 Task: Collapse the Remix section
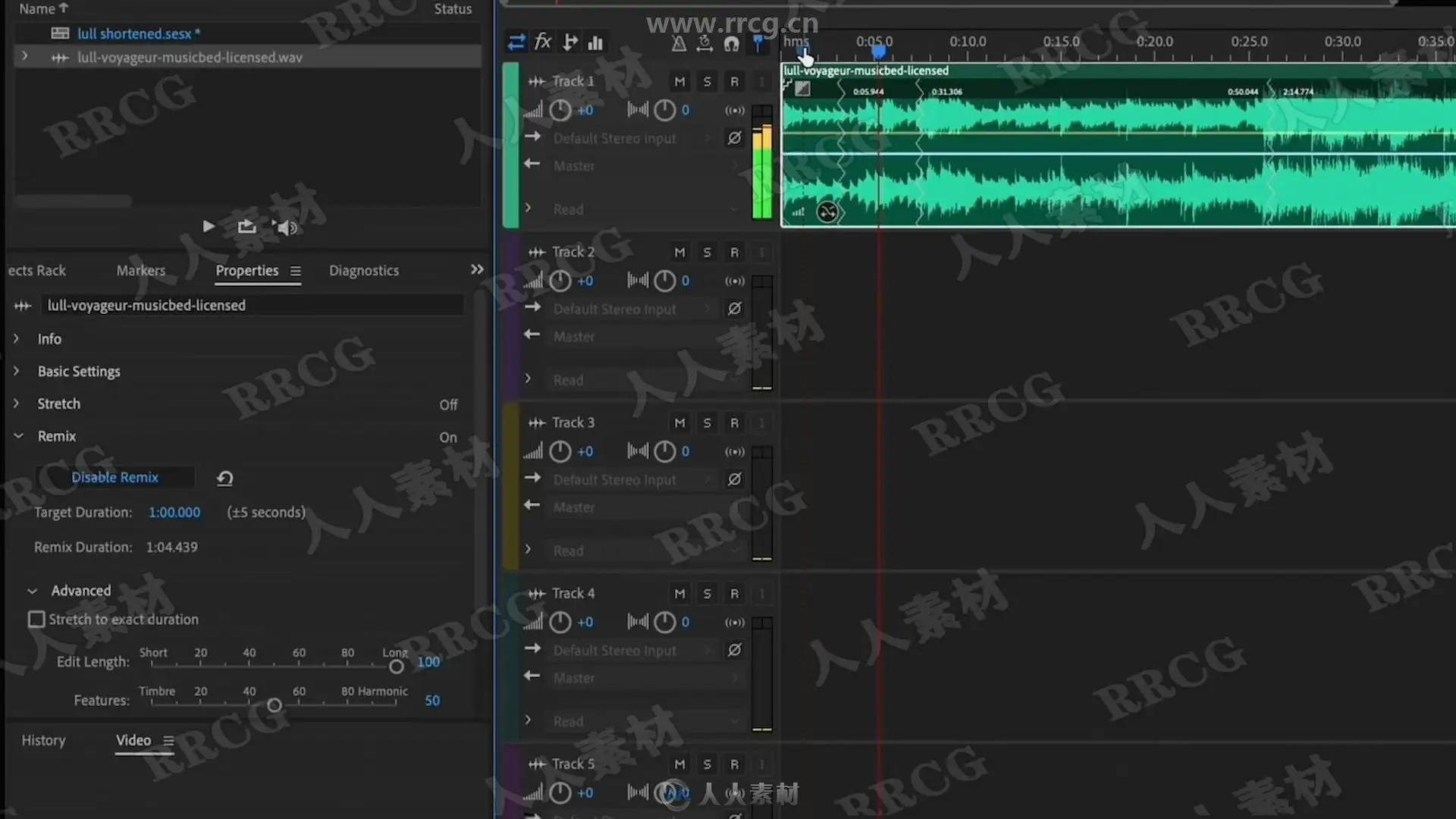pyautogui.click(x=19, y=436)
